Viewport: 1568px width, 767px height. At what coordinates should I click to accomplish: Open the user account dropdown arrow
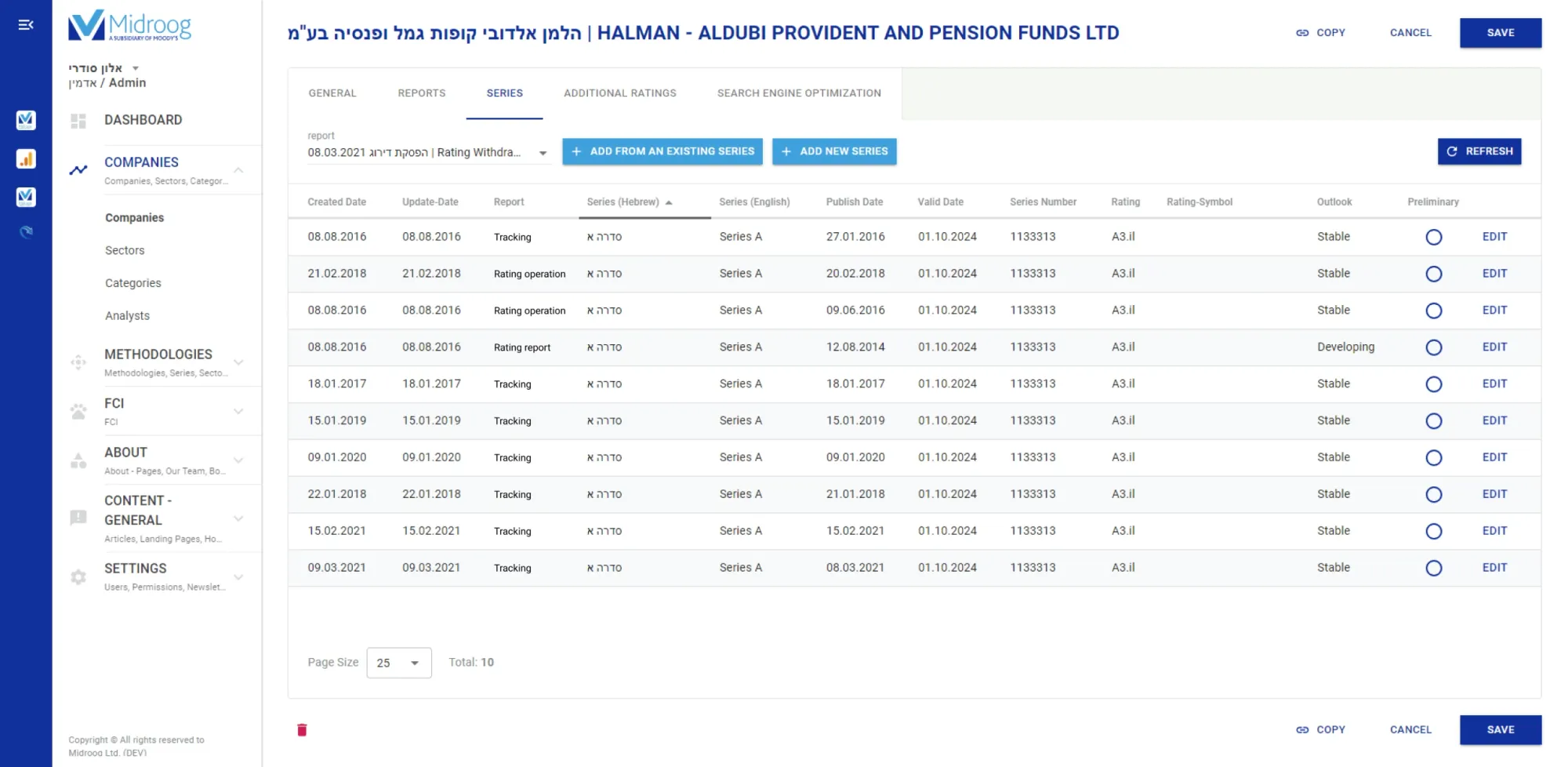136,68
